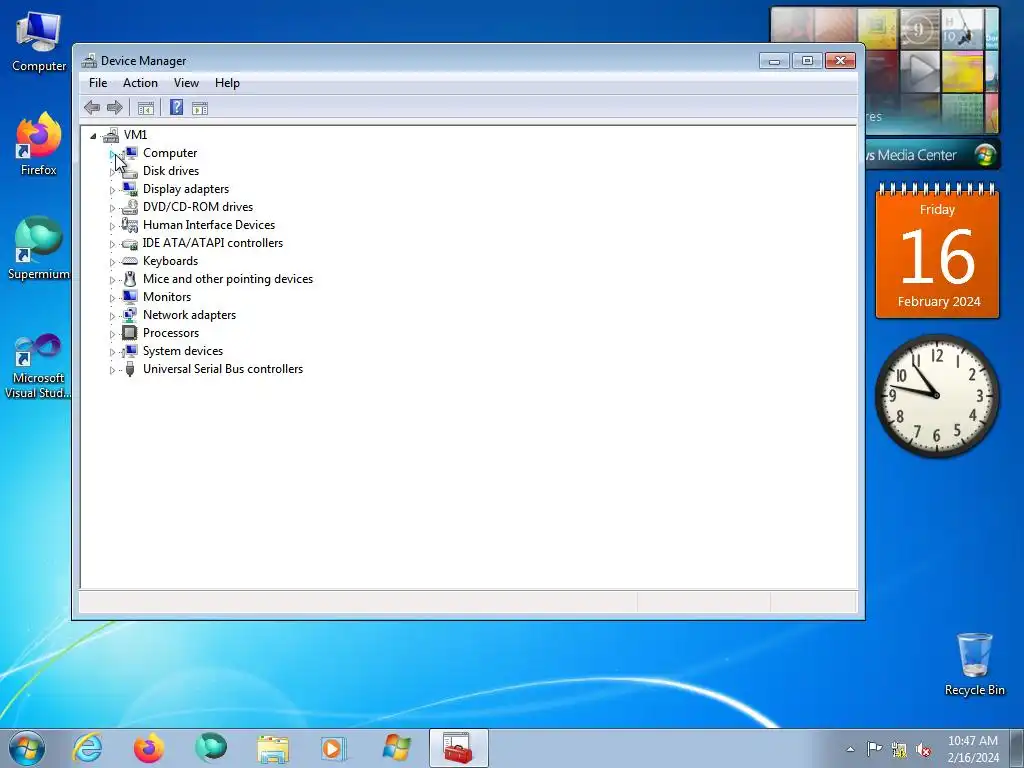Select the Human Interface Devices label
Viewport: 1024px width, 768px height.
pos(209,225)
